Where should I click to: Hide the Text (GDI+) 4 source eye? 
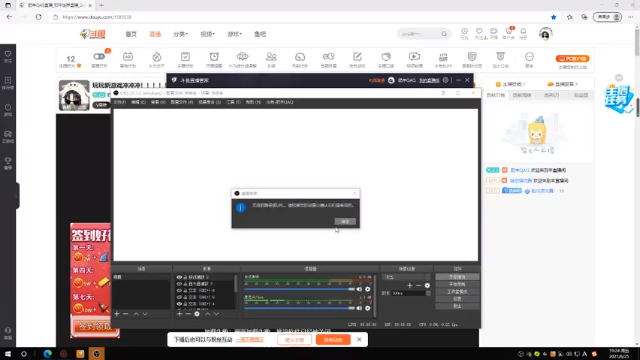click(x=179, y=304)
